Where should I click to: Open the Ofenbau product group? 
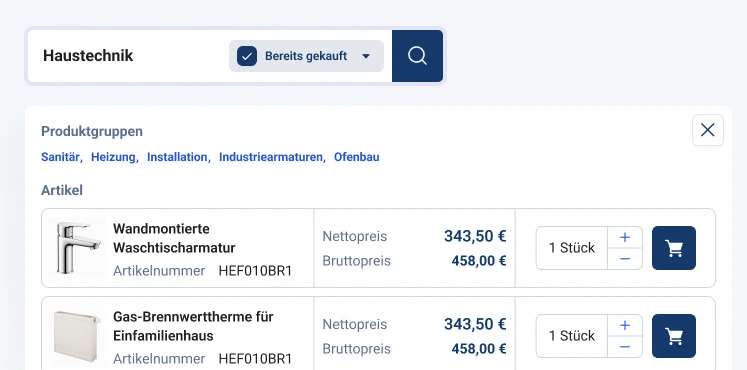click(x=356, y=157)
